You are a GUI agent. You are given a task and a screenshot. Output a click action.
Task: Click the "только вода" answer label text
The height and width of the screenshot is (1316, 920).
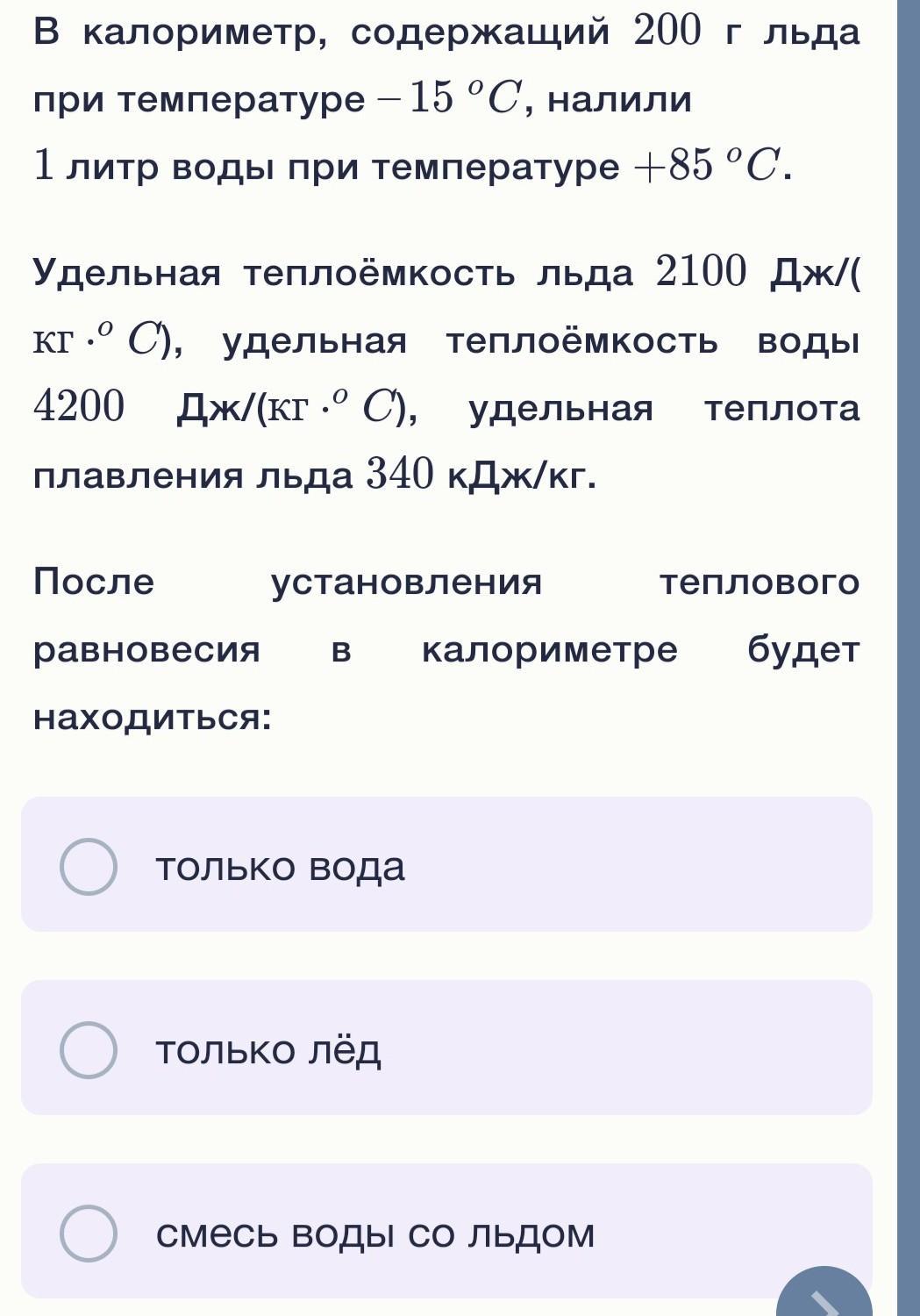(x=280, y=867)
